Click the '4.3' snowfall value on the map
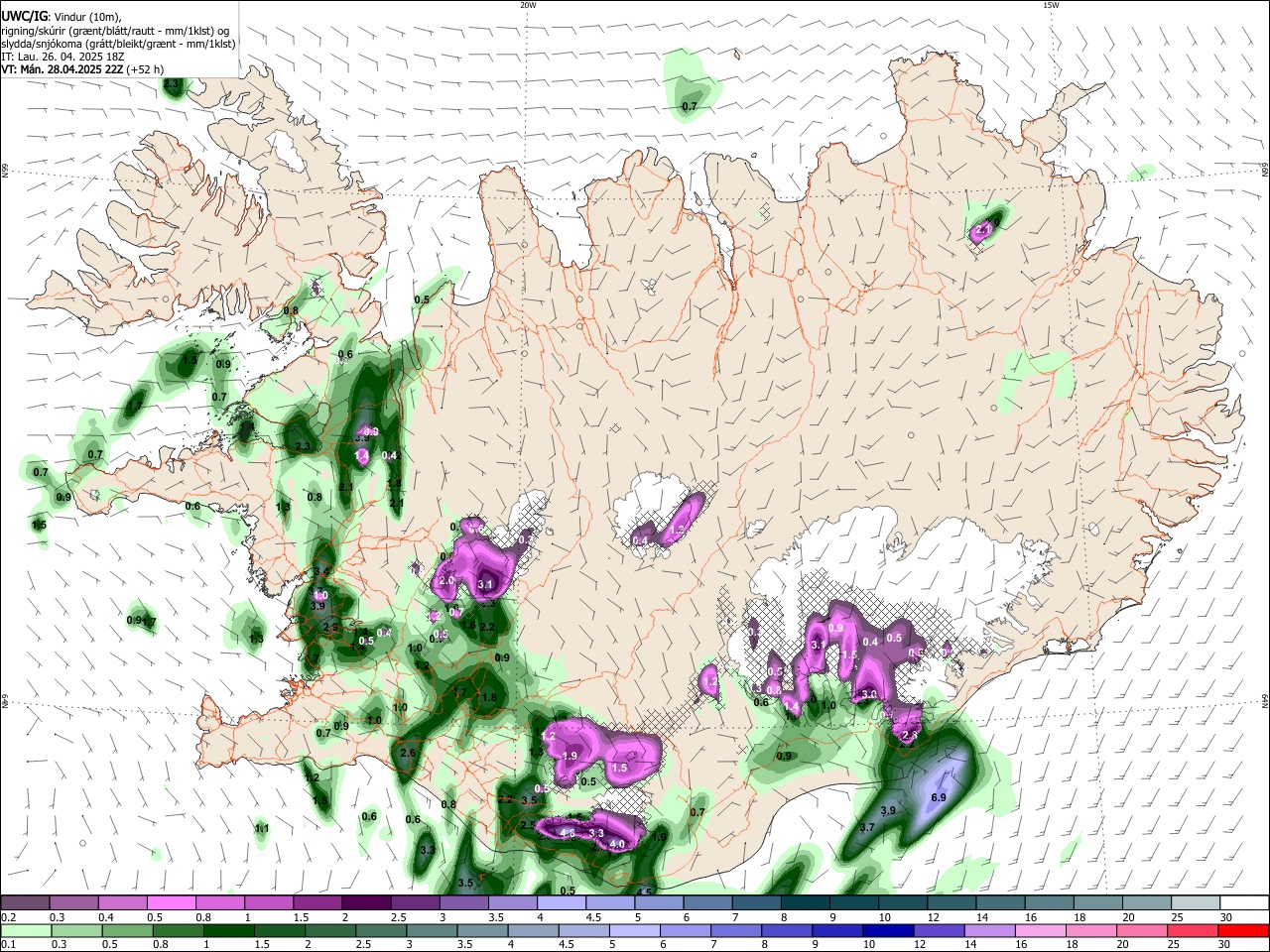 click(x=568, y=834)
